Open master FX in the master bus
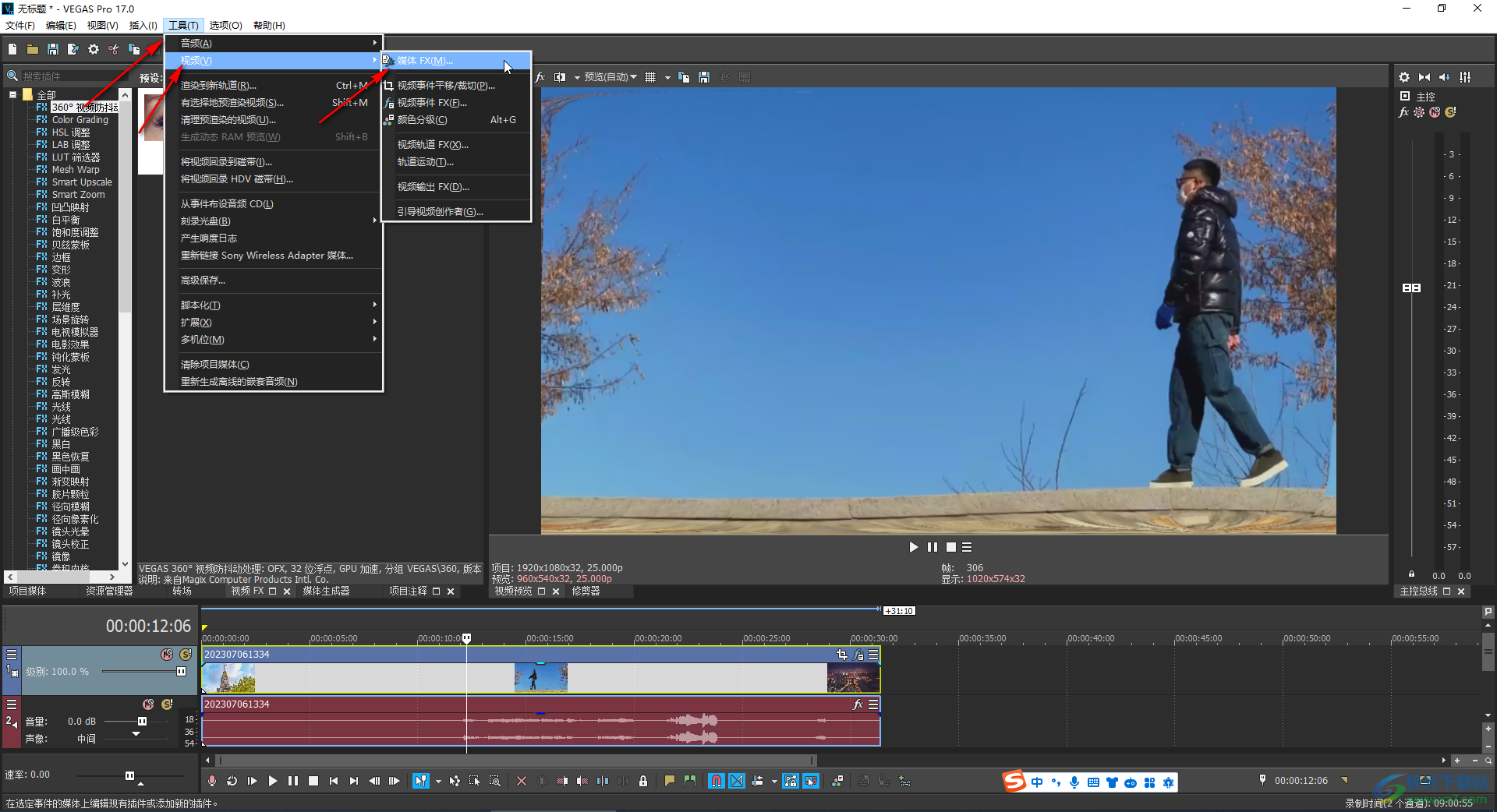Viewport: 1497px width, 812px height. pos(1404,112)
